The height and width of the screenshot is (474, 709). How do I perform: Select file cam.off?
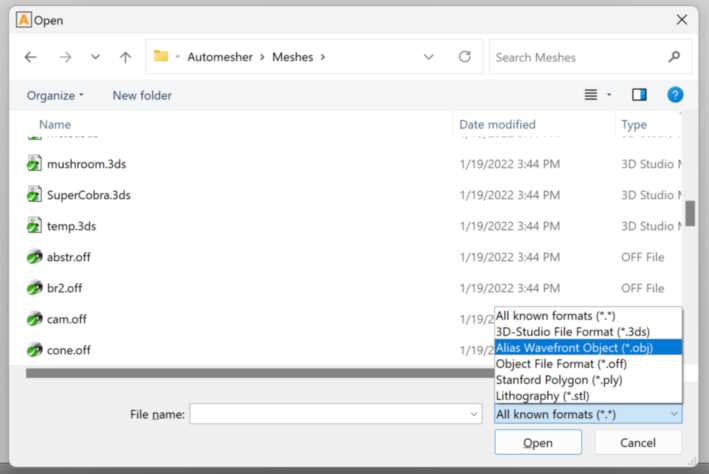coord(66,319)
